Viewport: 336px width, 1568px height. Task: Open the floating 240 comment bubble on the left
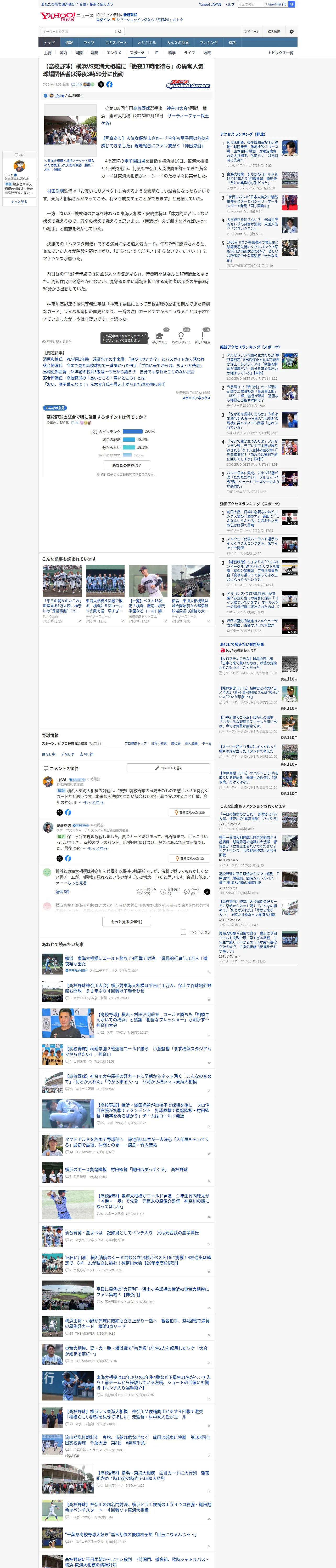point(20,155)
